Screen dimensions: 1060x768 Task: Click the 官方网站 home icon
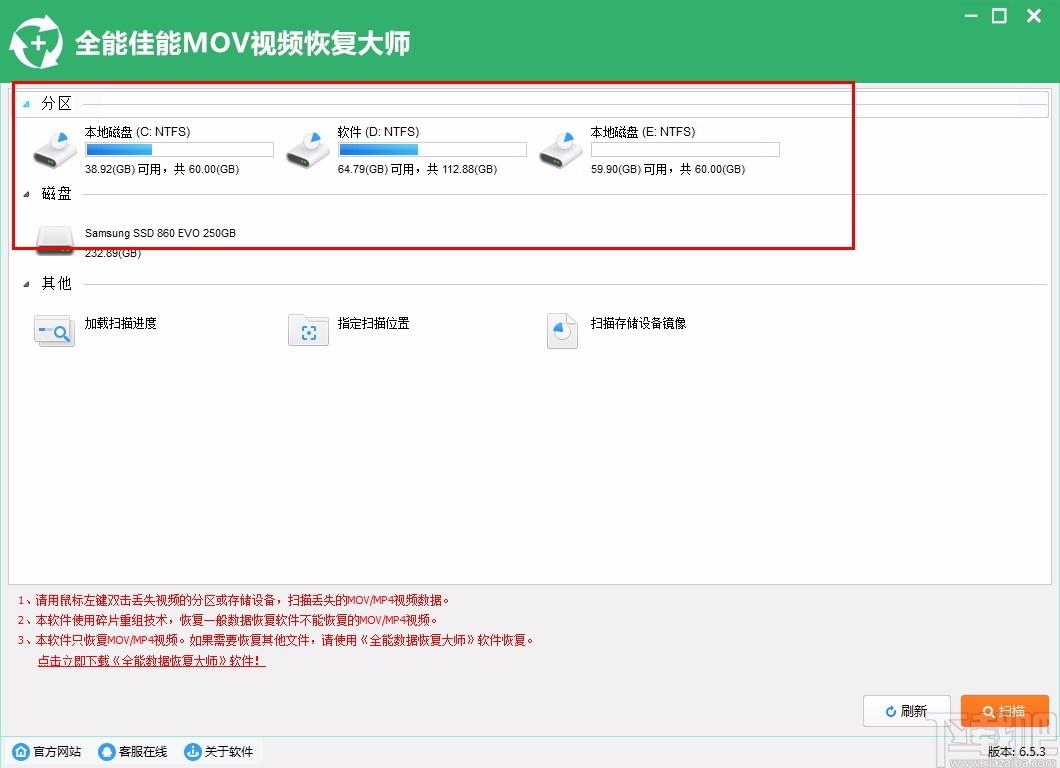click(21, 751)
